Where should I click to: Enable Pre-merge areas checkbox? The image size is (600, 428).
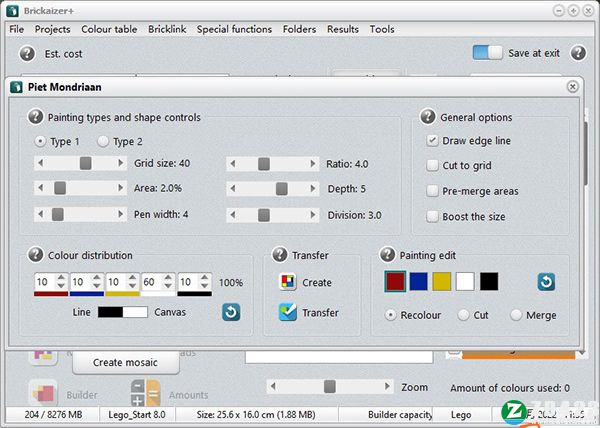[x=432, y=191]
